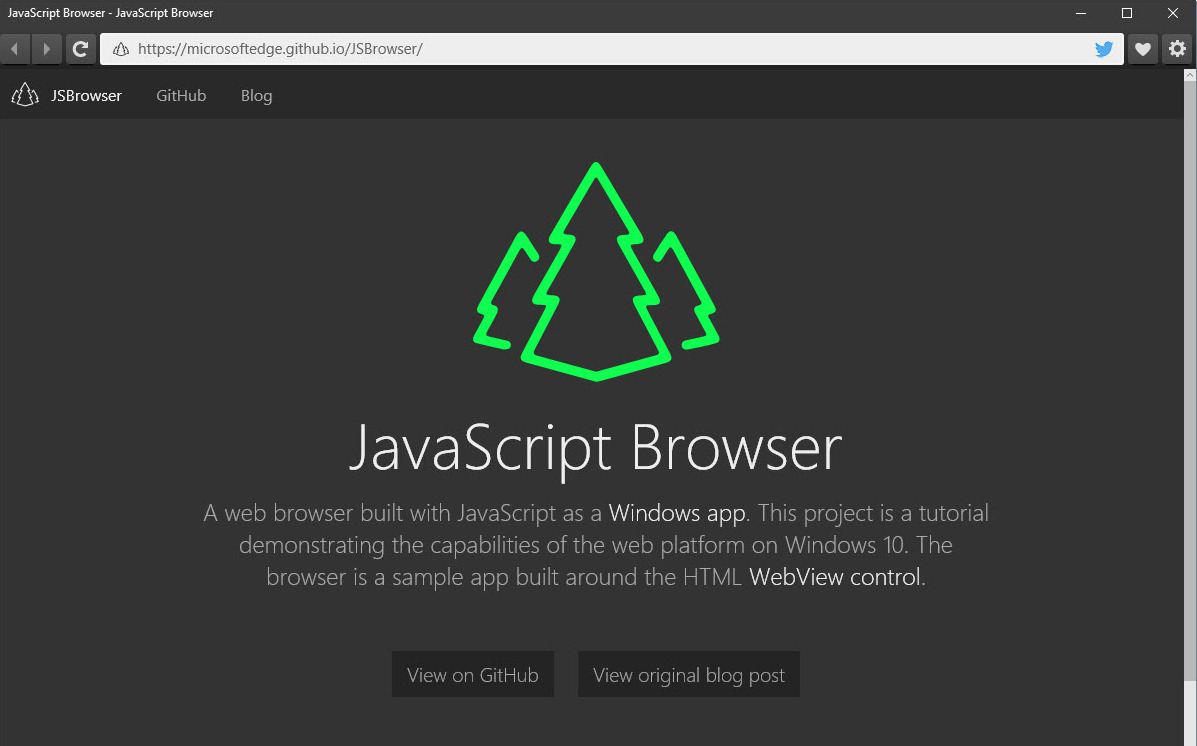
Task: Click the vertical scrollbar track
Action: (x=1189, y=400)
